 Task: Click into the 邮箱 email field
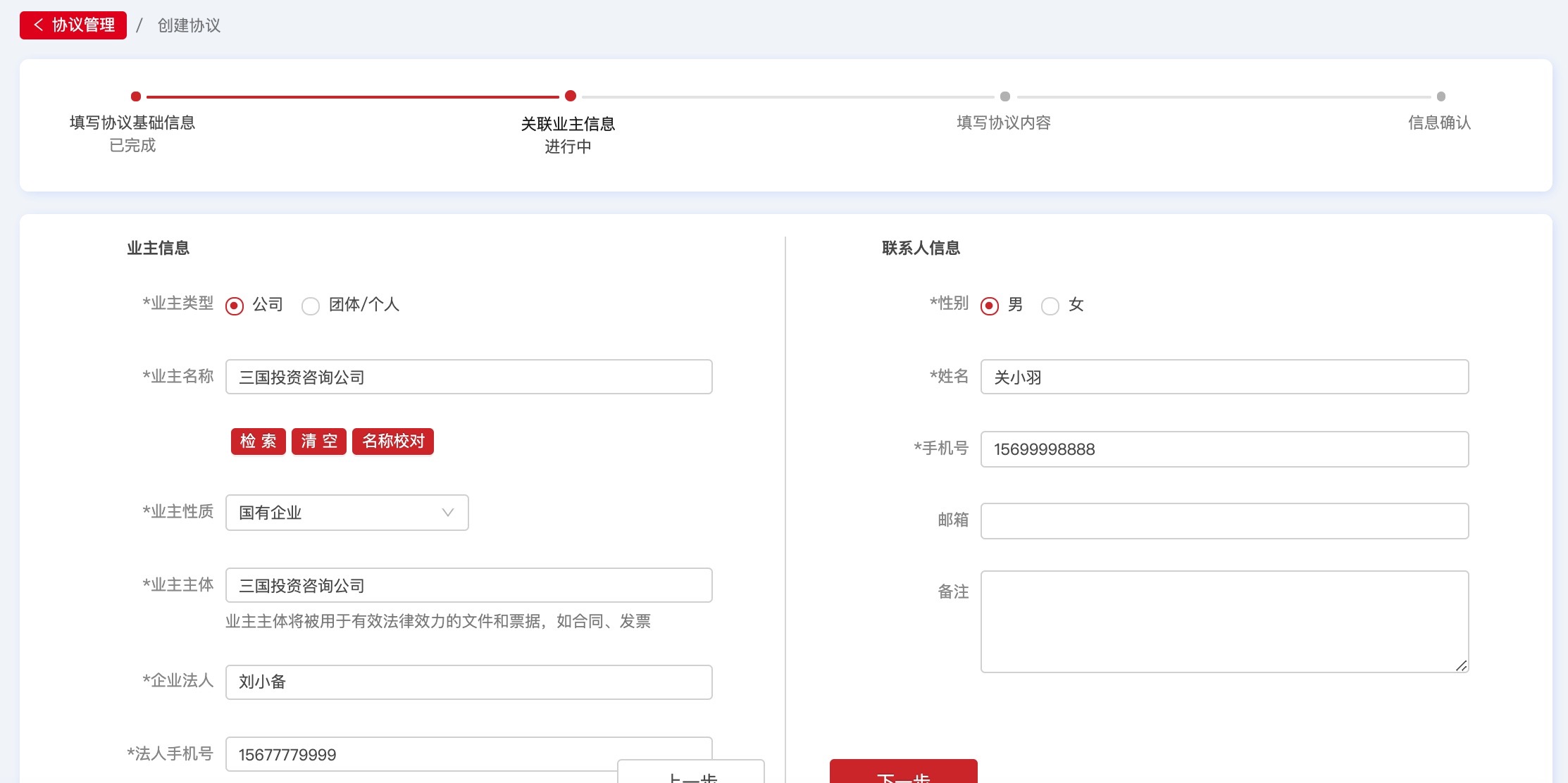1224,521
